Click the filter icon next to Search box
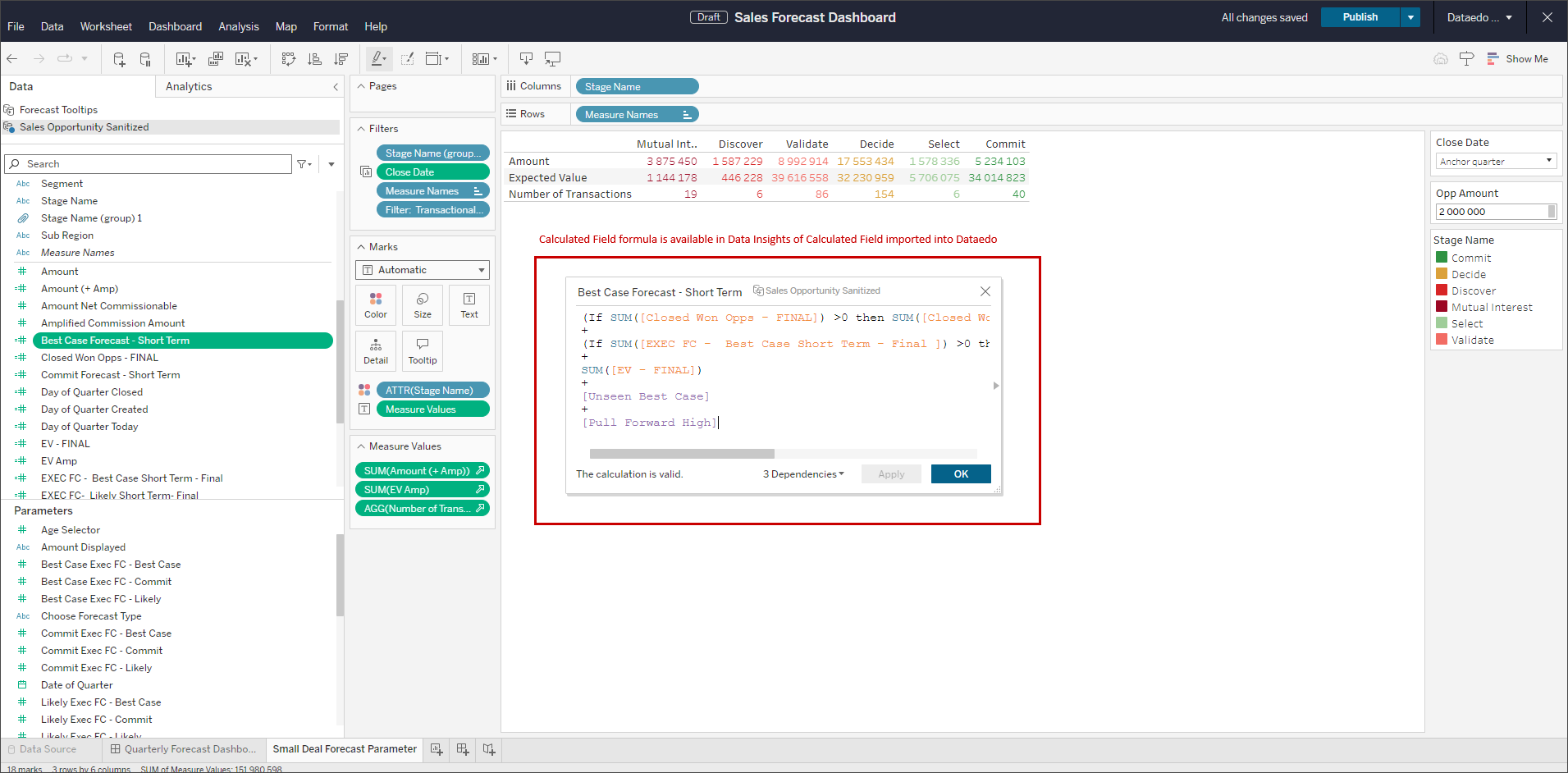This screenshot has height=773, width=1568. click(x=304, y=164)
